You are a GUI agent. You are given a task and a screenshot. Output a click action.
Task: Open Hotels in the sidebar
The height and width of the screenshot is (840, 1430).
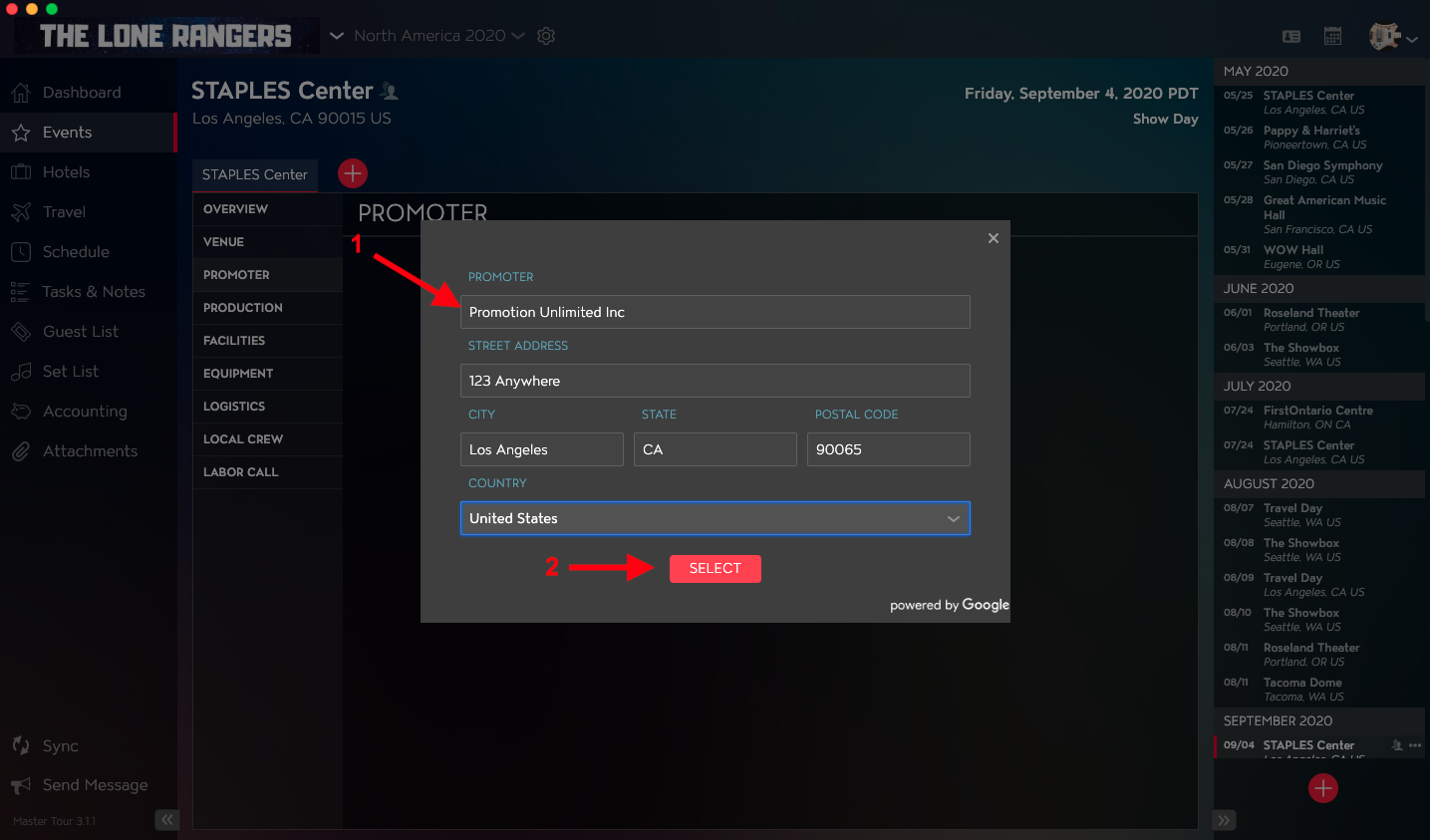[x=88, y=172]
